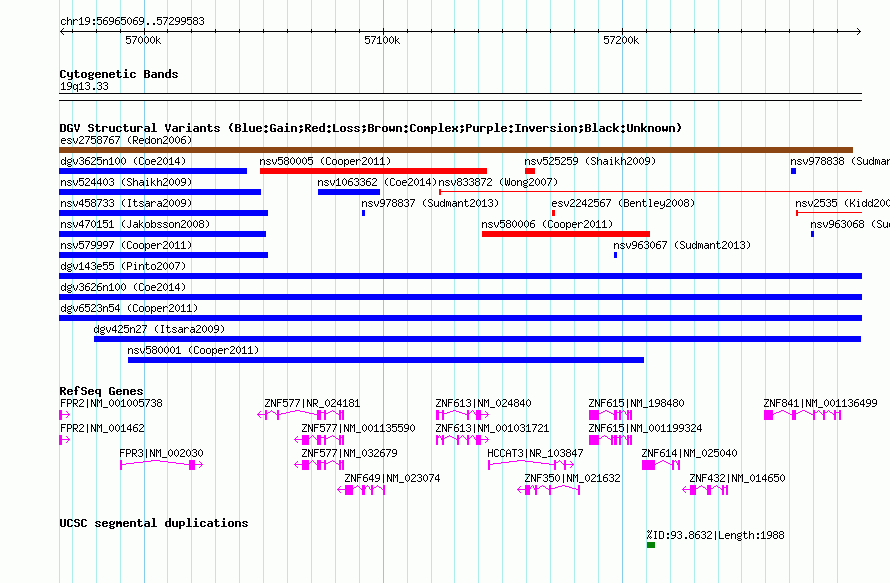Select the small nsv978838 blue marker

point(794,171)
